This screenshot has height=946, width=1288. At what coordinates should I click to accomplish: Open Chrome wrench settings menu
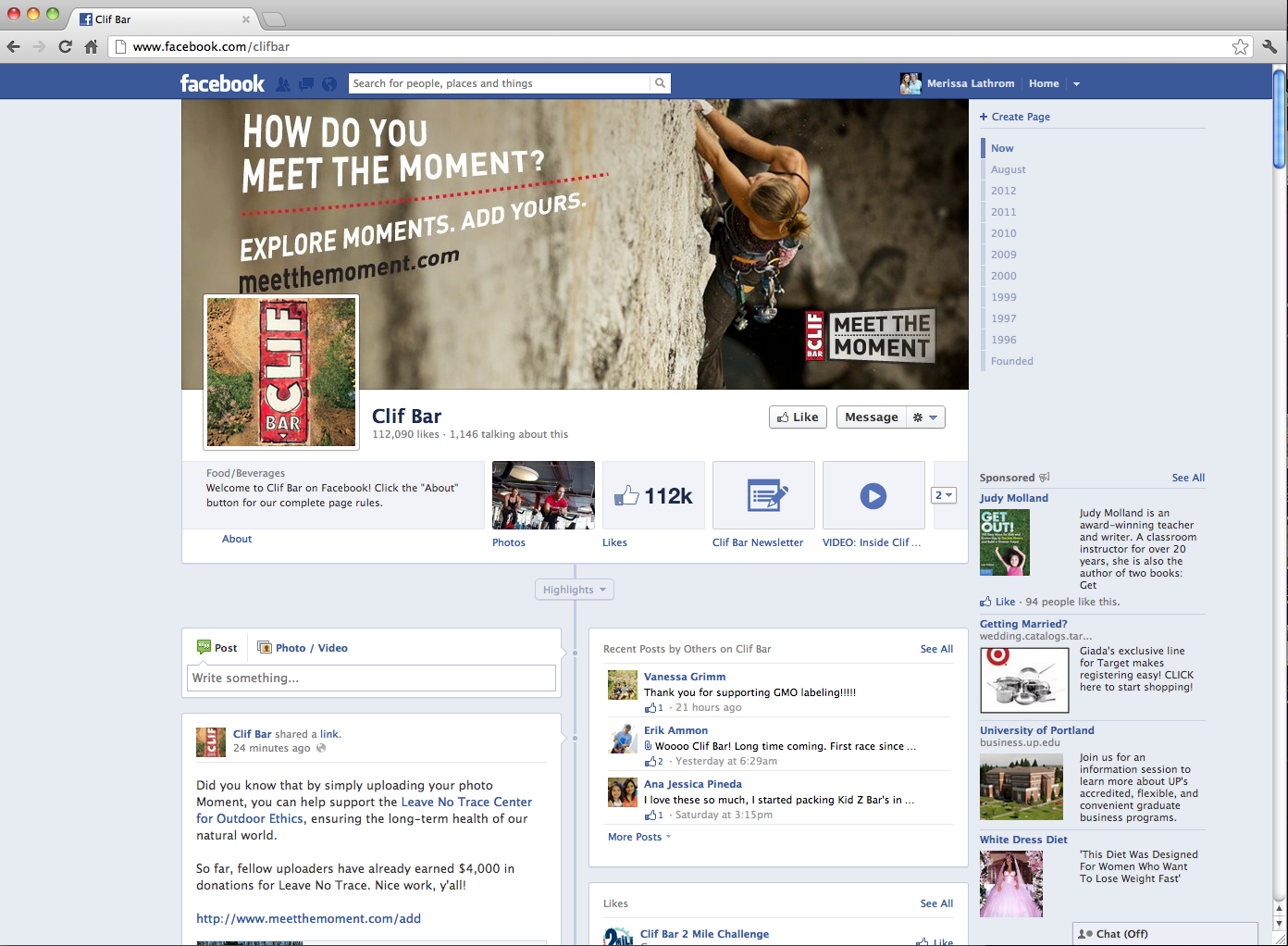1269,46
